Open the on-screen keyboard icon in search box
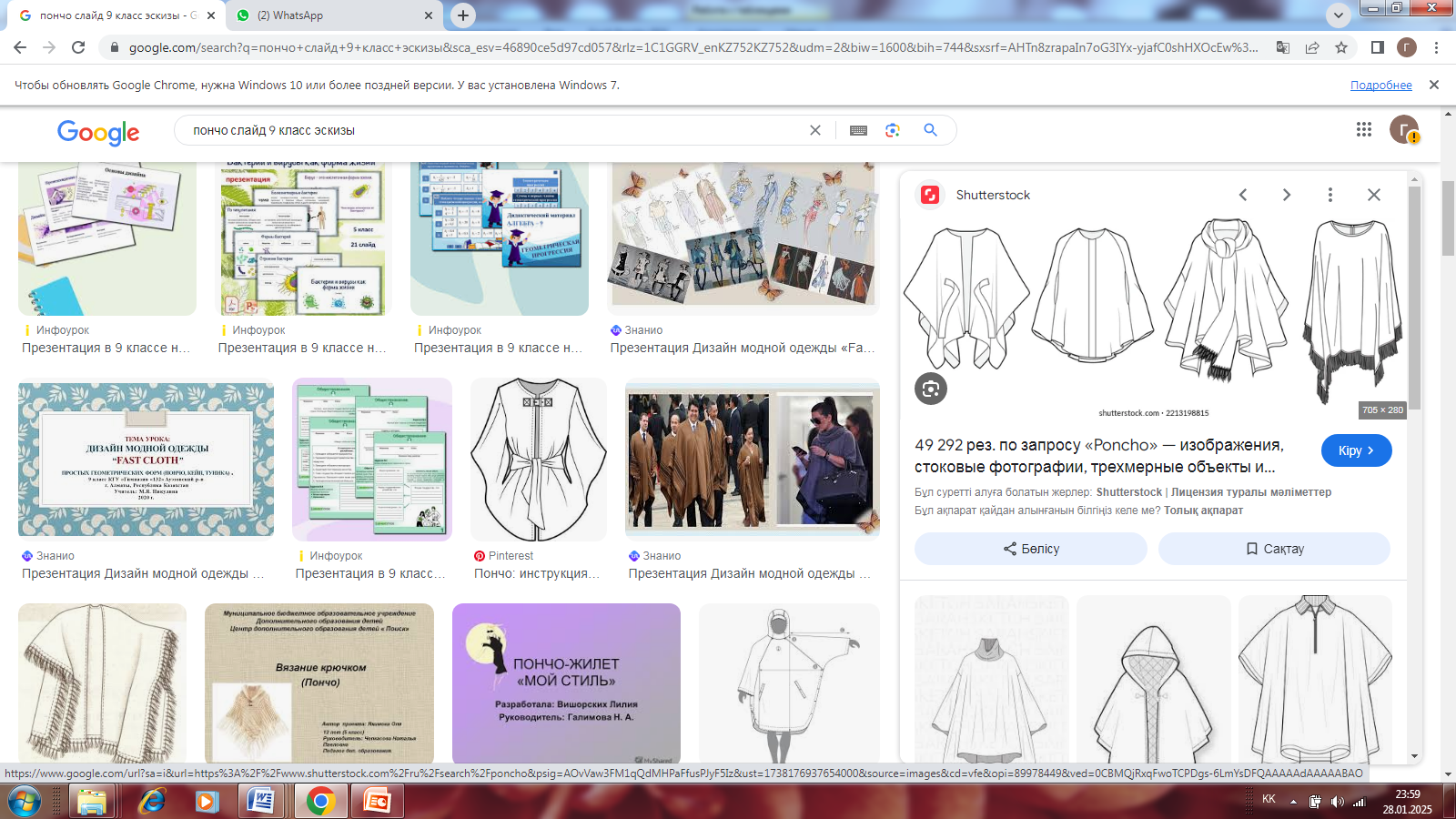1456x819 pixels. (858, 130)
